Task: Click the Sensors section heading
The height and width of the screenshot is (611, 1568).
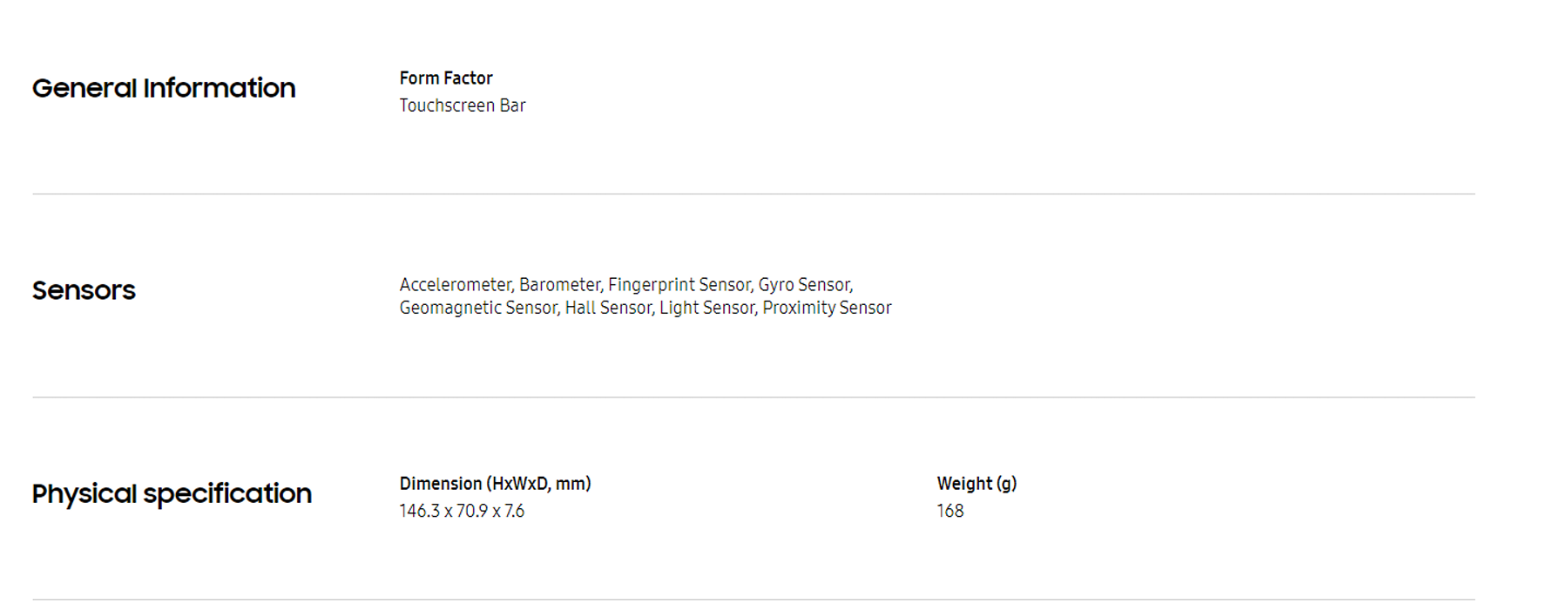Action: click(84, 290)
